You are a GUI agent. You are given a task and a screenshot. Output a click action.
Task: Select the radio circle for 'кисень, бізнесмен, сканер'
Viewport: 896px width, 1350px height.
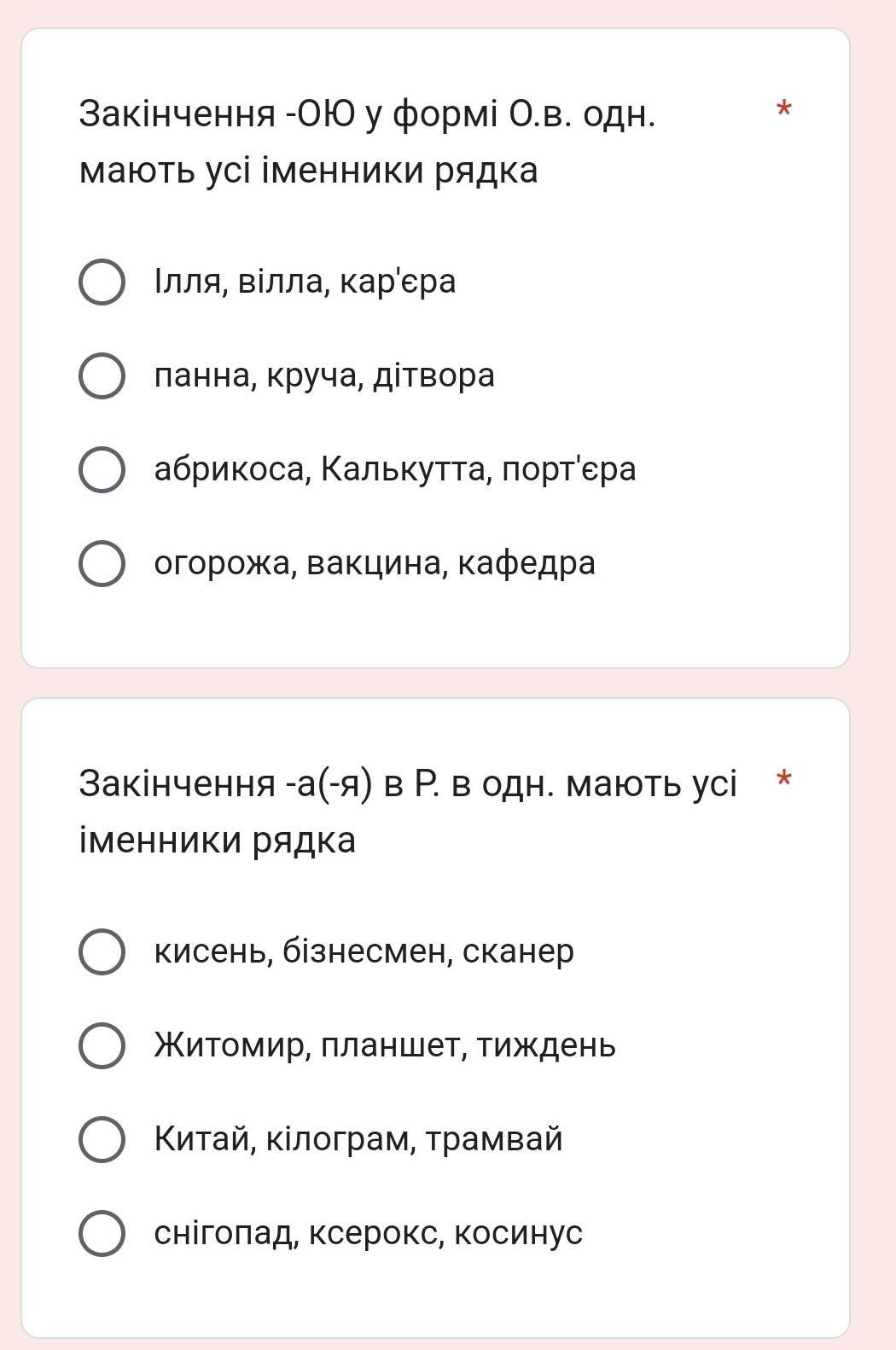click(102, 951)
